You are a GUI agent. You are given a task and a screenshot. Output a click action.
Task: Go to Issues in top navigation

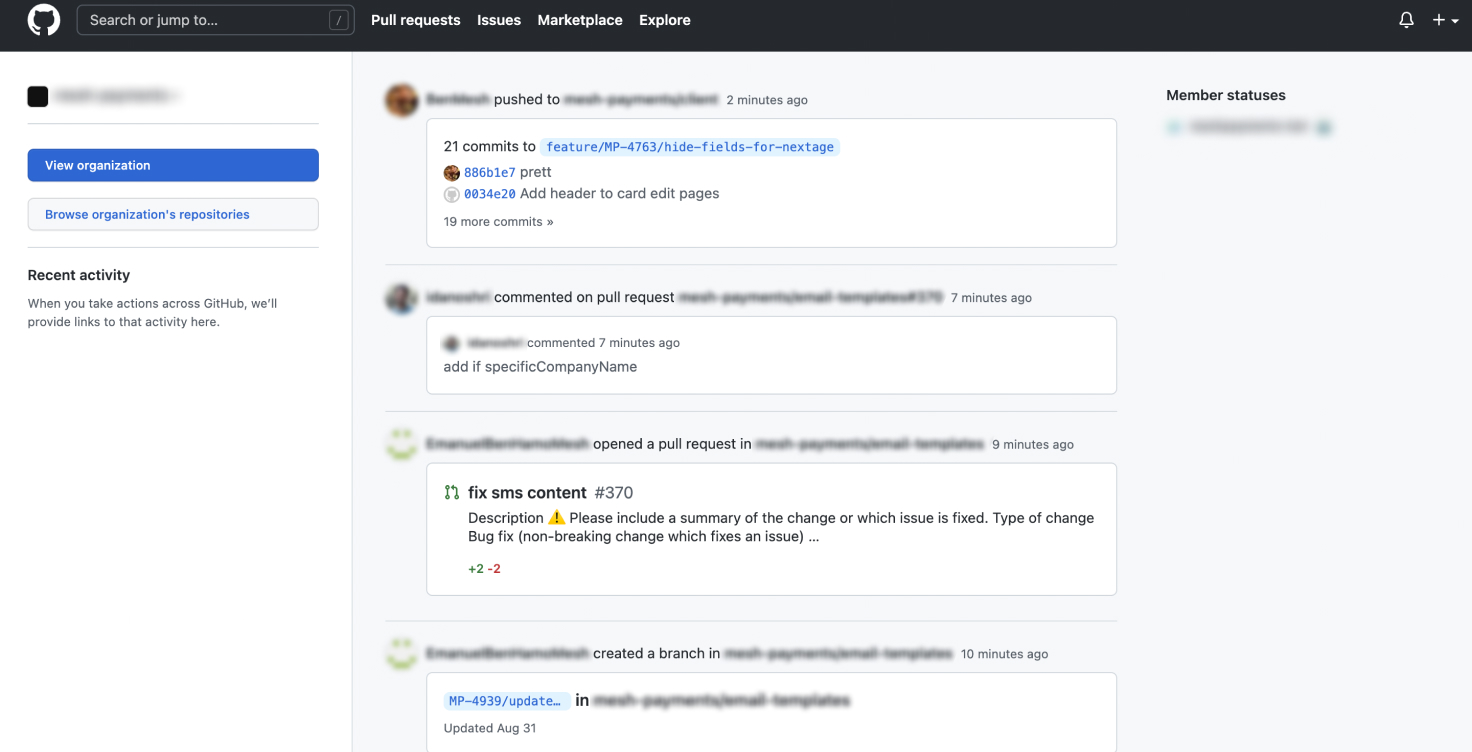point(498,20)
